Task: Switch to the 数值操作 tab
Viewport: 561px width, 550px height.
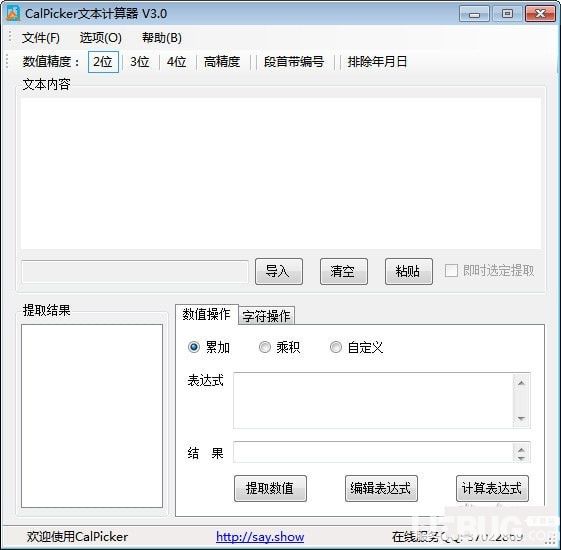Action: (206, 315)
